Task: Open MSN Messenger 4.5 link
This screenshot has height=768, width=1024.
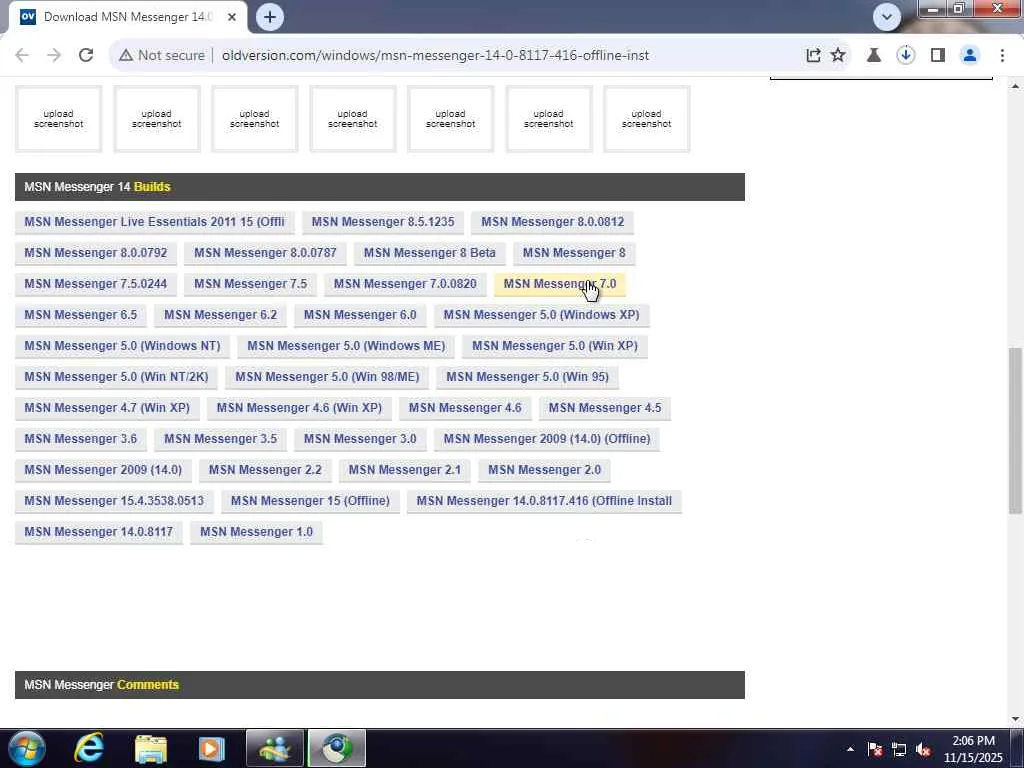Action: pos(605,408)
